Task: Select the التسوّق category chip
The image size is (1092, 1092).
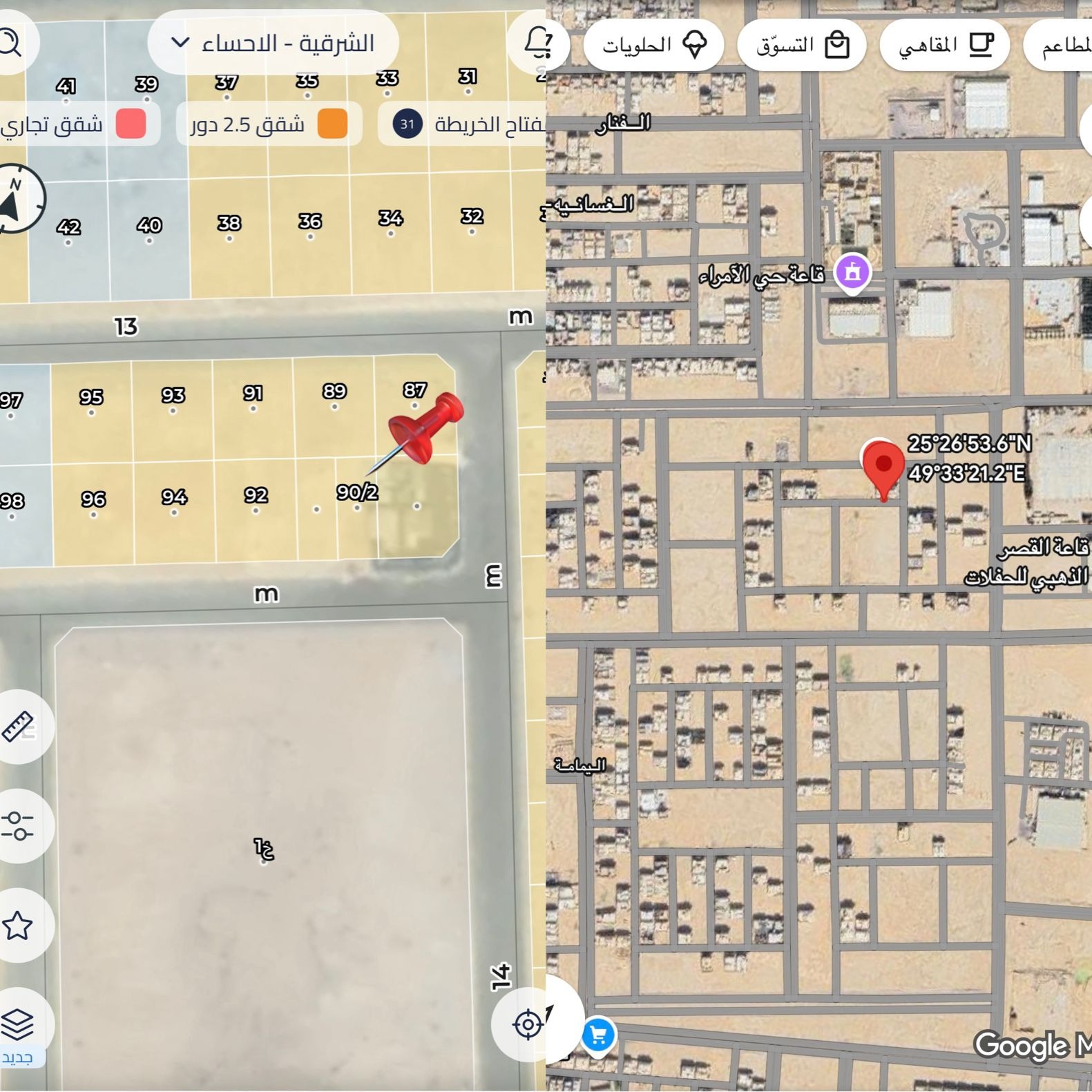Action: [801, 46]
